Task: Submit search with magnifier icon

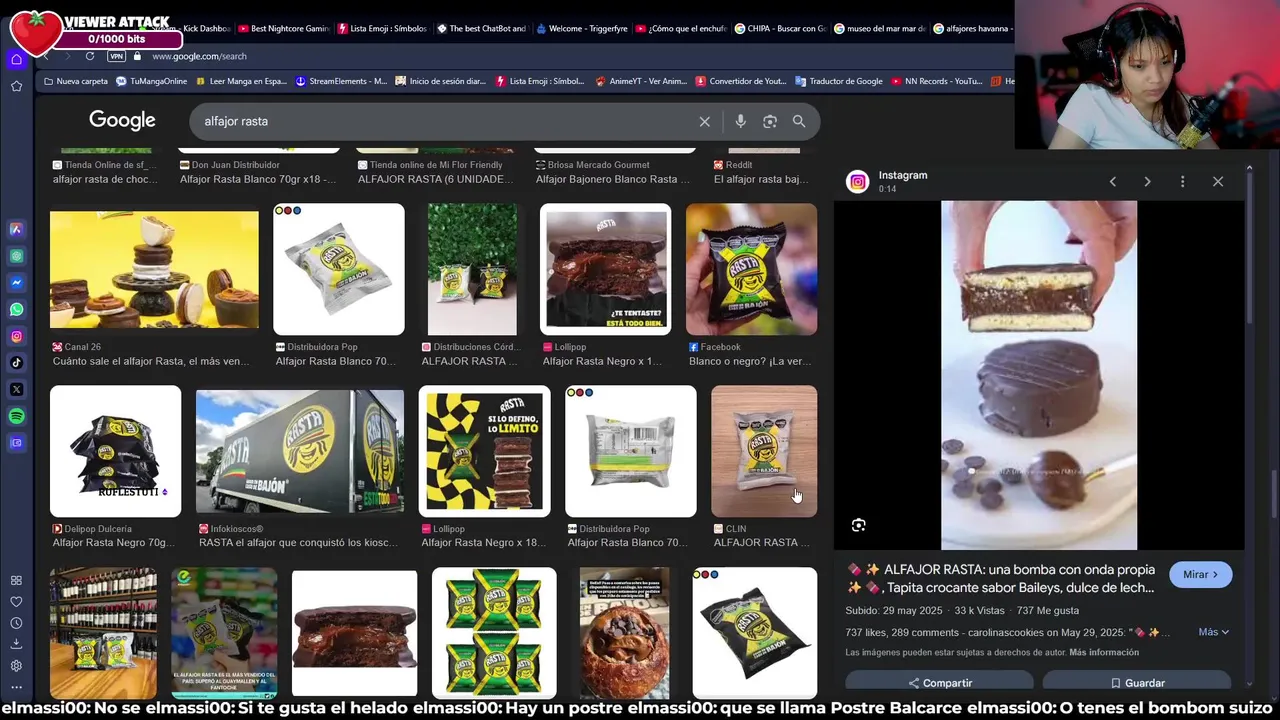Action: click(799, 121)
